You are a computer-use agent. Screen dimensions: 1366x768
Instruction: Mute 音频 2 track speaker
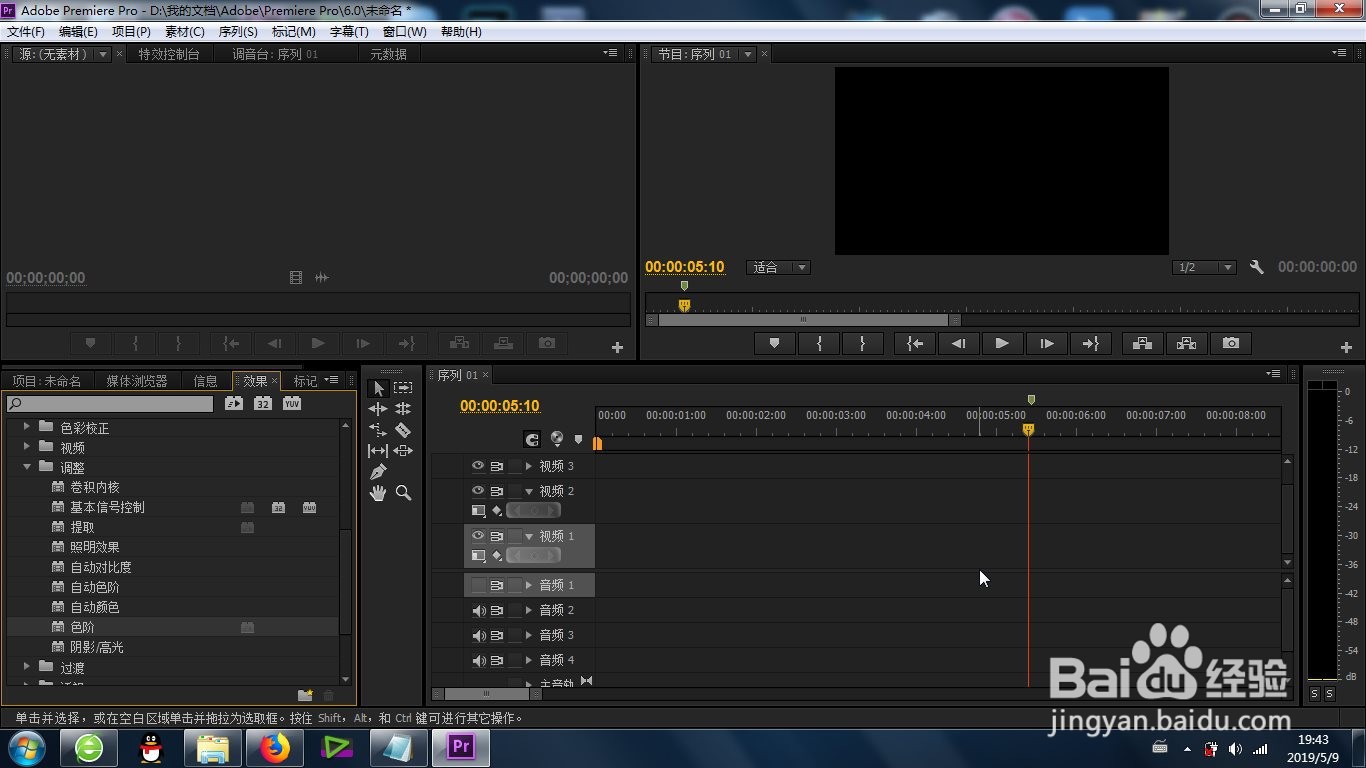pyautogui.click(x=478, y=610)
